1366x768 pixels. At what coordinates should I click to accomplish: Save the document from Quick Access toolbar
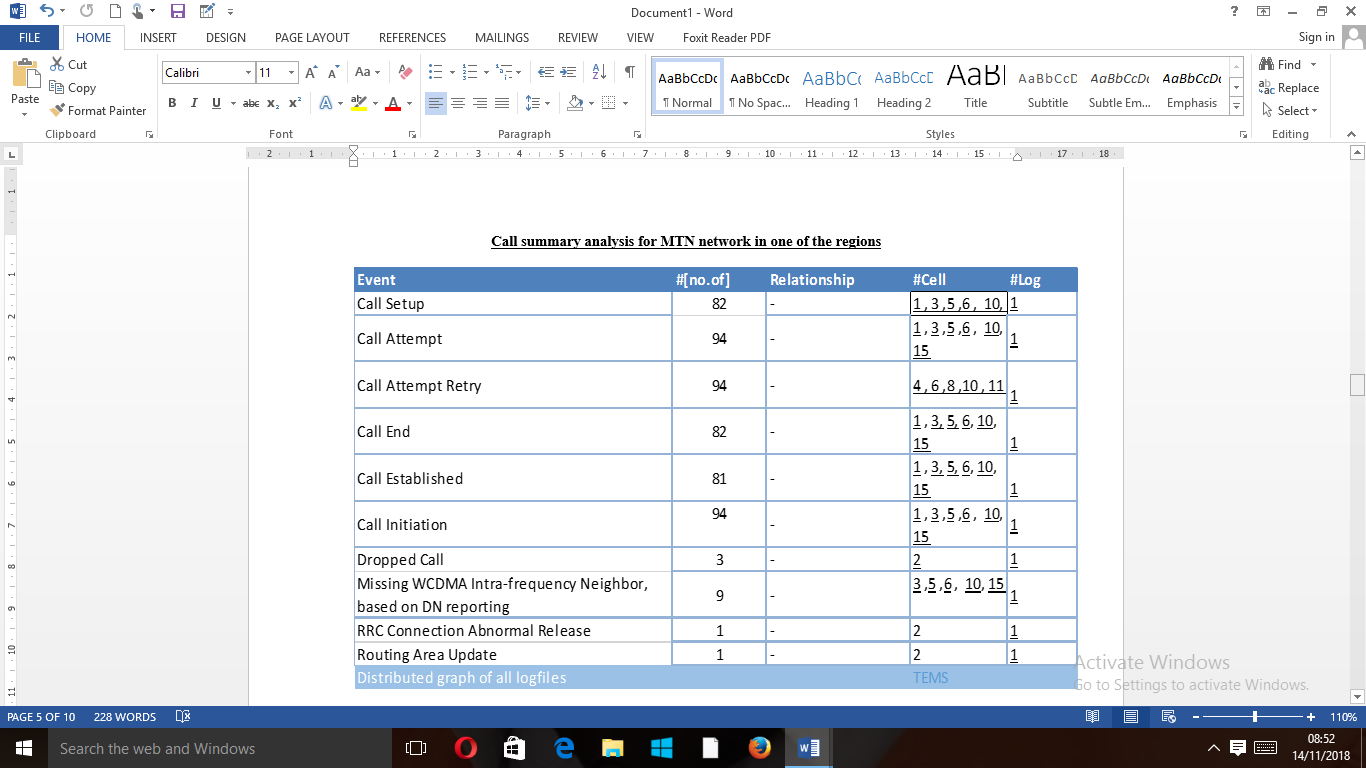[178, 12]
